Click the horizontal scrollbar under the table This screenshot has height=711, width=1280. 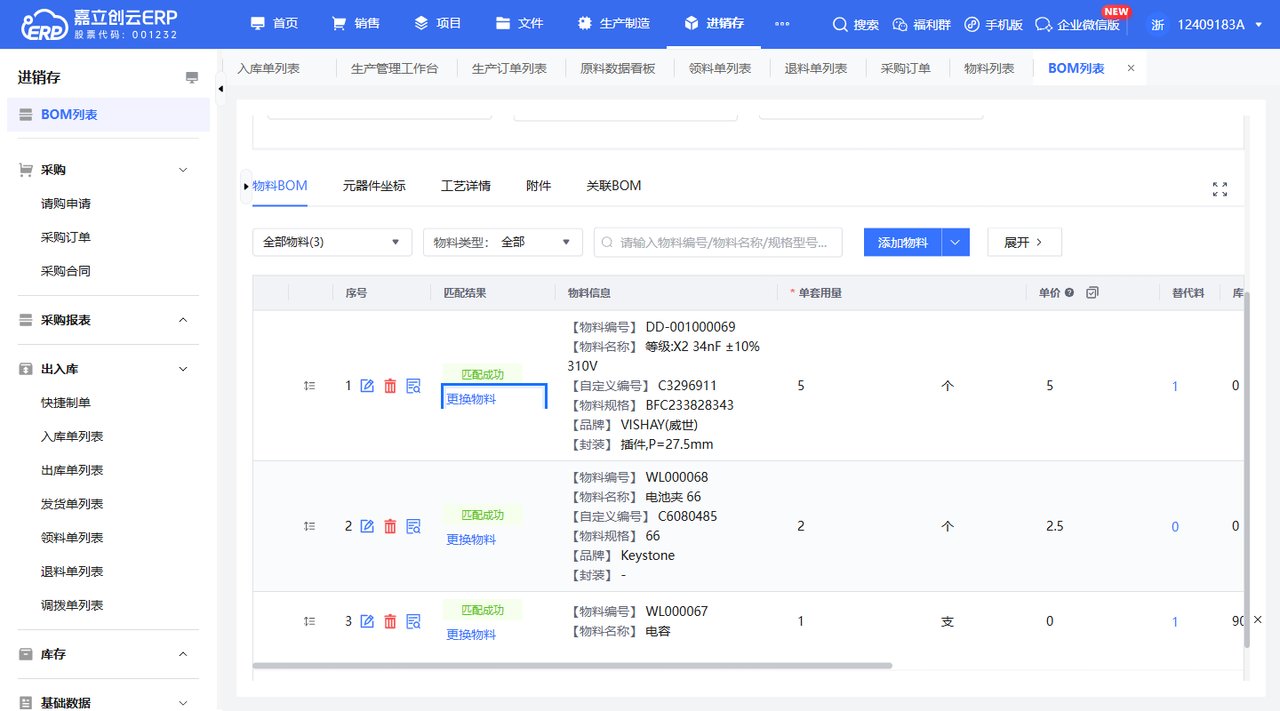(x=572, y=665)
